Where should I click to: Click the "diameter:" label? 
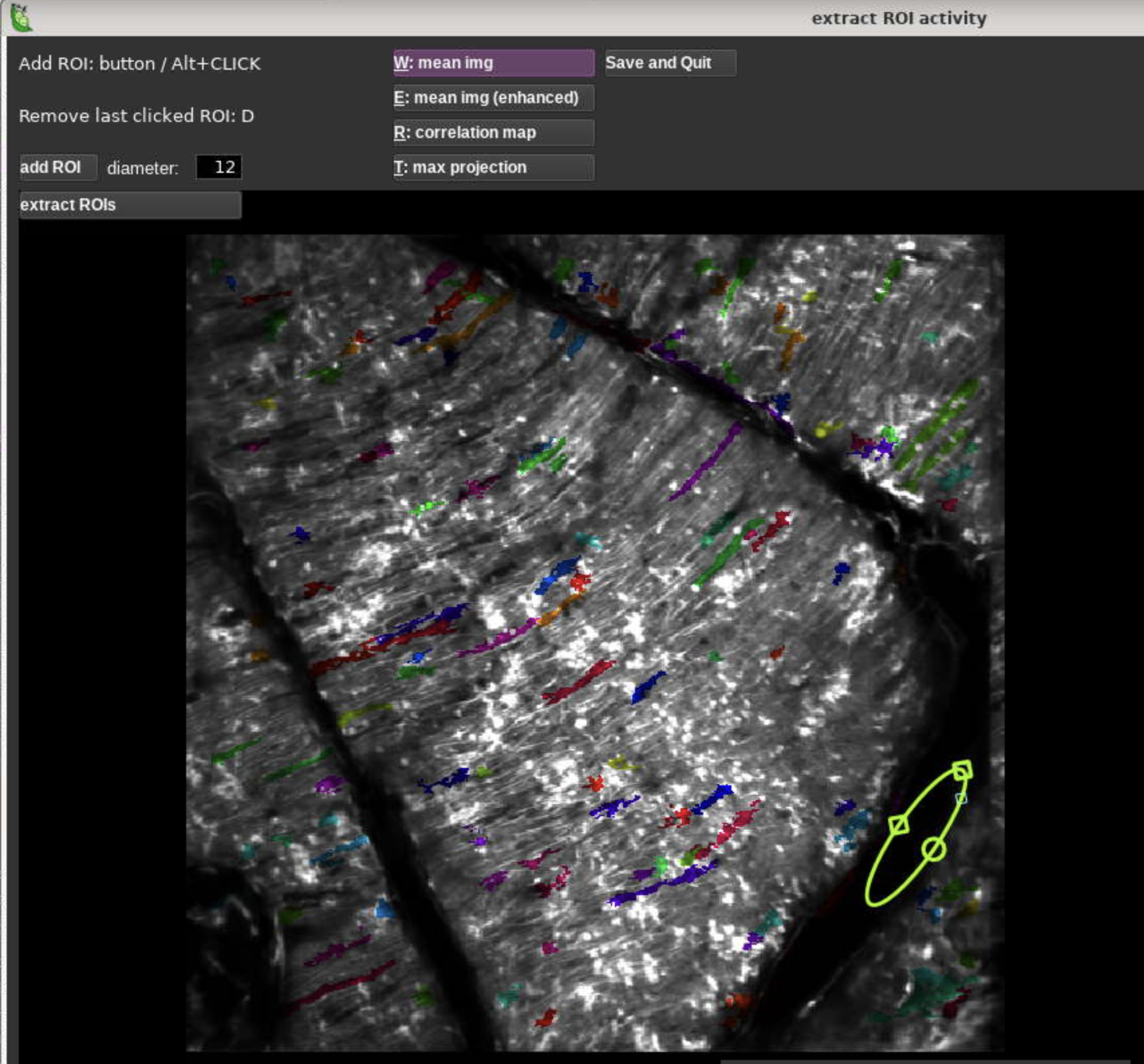pyautogui.click(x=143, y=168)
